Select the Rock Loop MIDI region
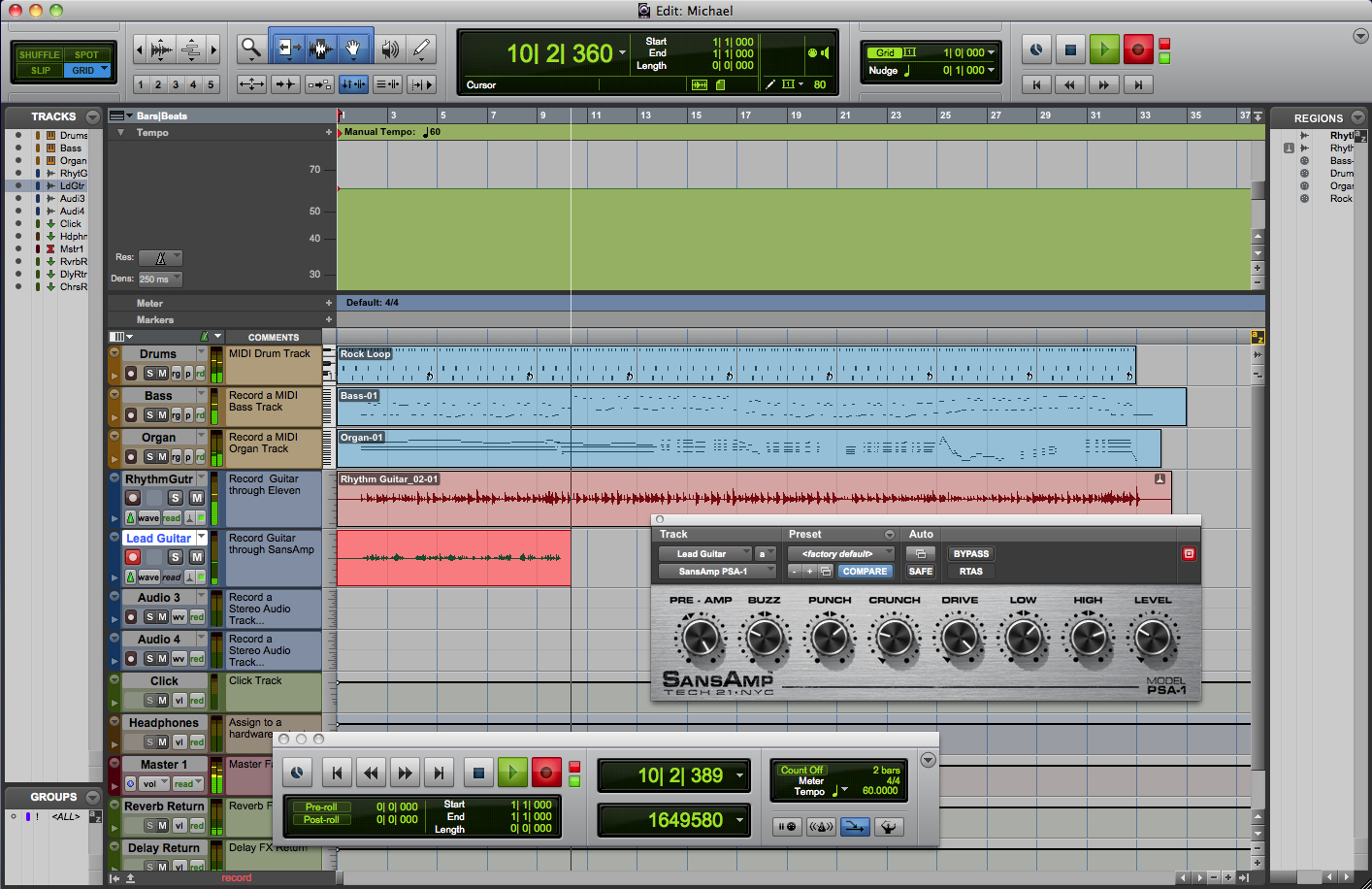Screen dimensions: 1372x889 pos(736,365)
